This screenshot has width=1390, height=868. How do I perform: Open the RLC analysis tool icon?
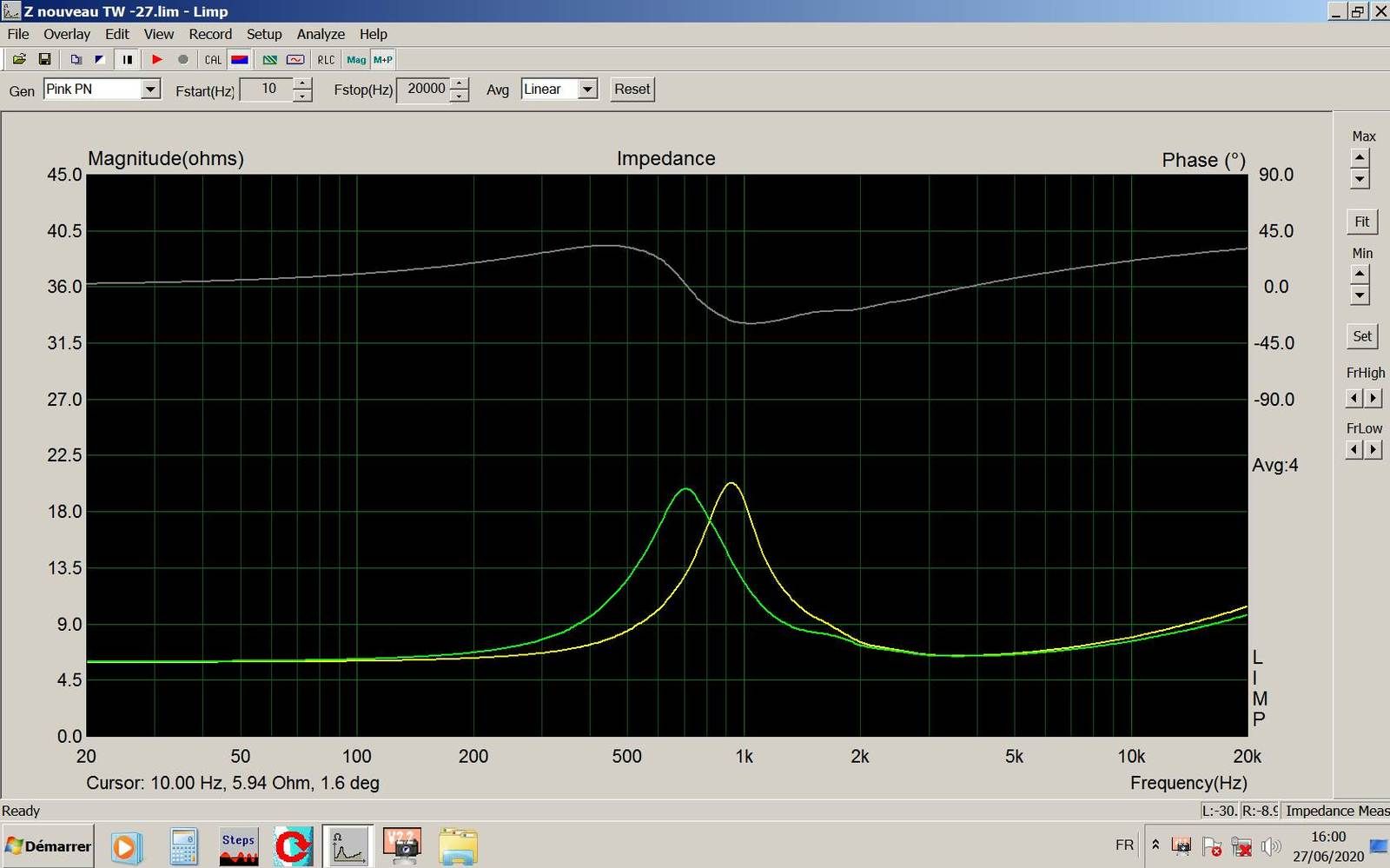tap(326, 60)
